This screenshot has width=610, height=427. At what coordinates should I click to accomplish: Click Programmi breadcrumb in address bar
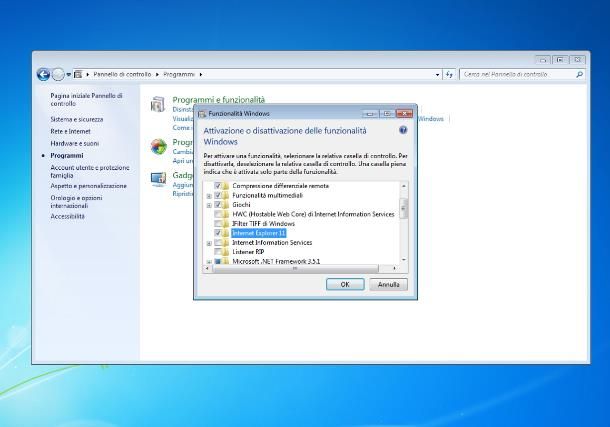click(x=179, y=74)
